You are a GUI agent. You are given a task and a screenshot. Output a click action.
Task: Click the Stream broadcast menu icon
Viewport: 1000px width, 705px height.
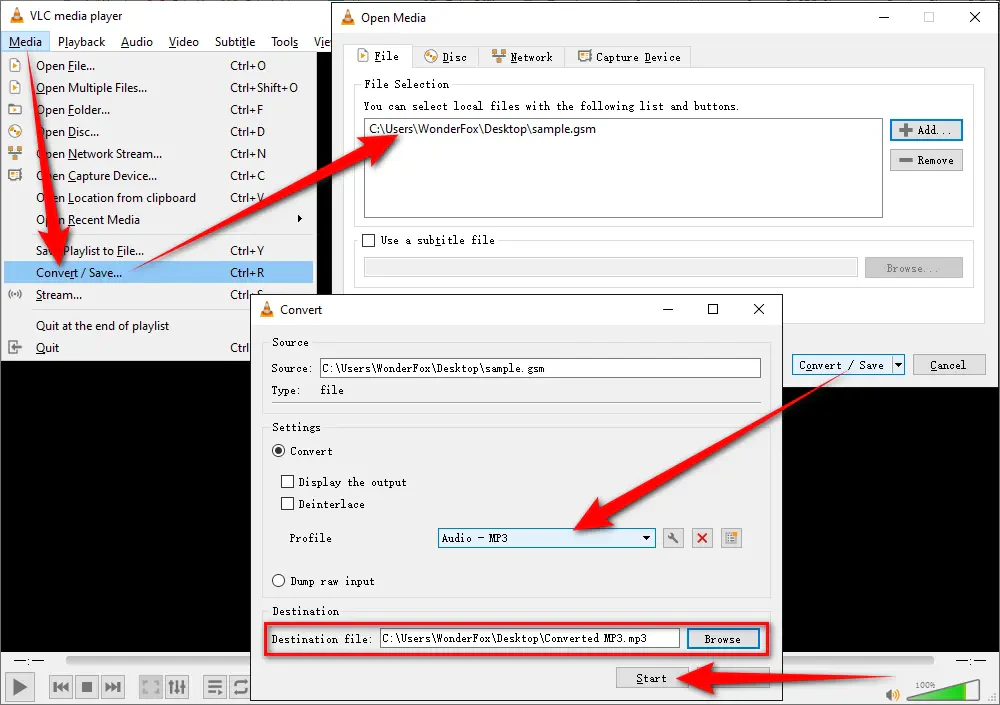[15, 294]
